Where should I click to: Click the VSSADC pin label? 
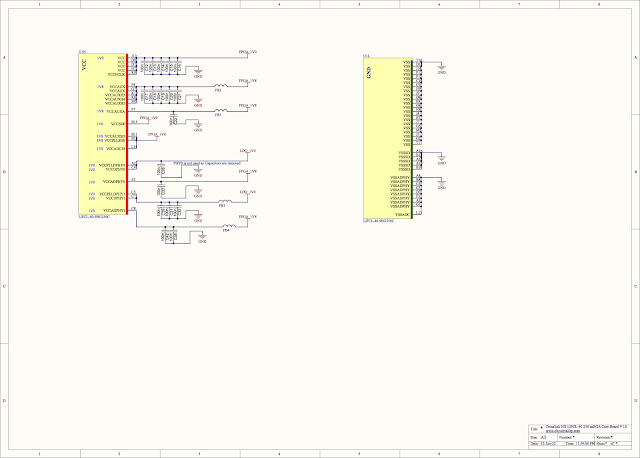click(402, 214)
